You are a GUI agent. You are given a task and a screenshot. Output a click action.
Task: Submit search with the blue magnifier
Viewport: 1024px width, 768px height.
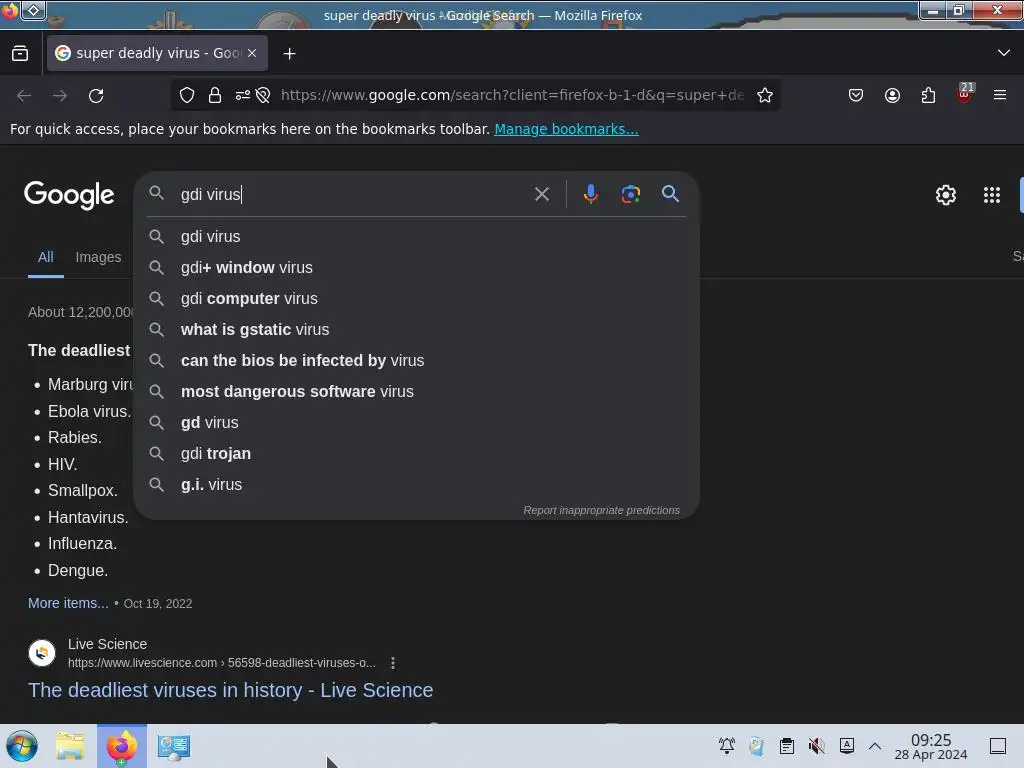670,193
